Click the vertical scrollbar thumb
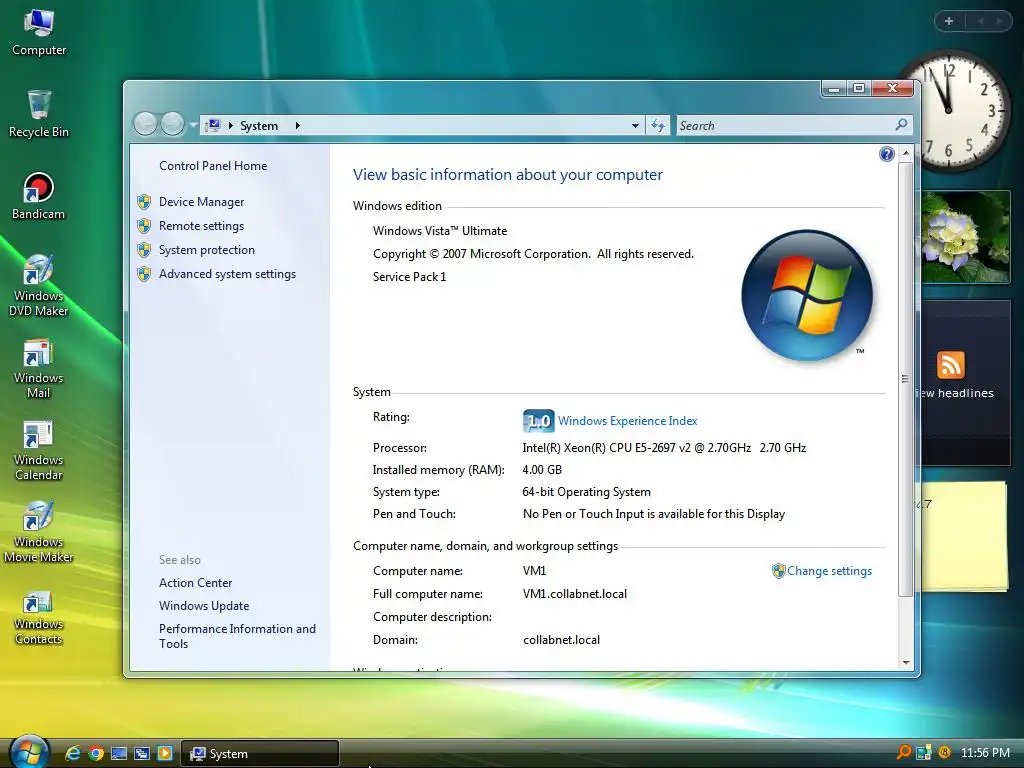 point(905,379)
